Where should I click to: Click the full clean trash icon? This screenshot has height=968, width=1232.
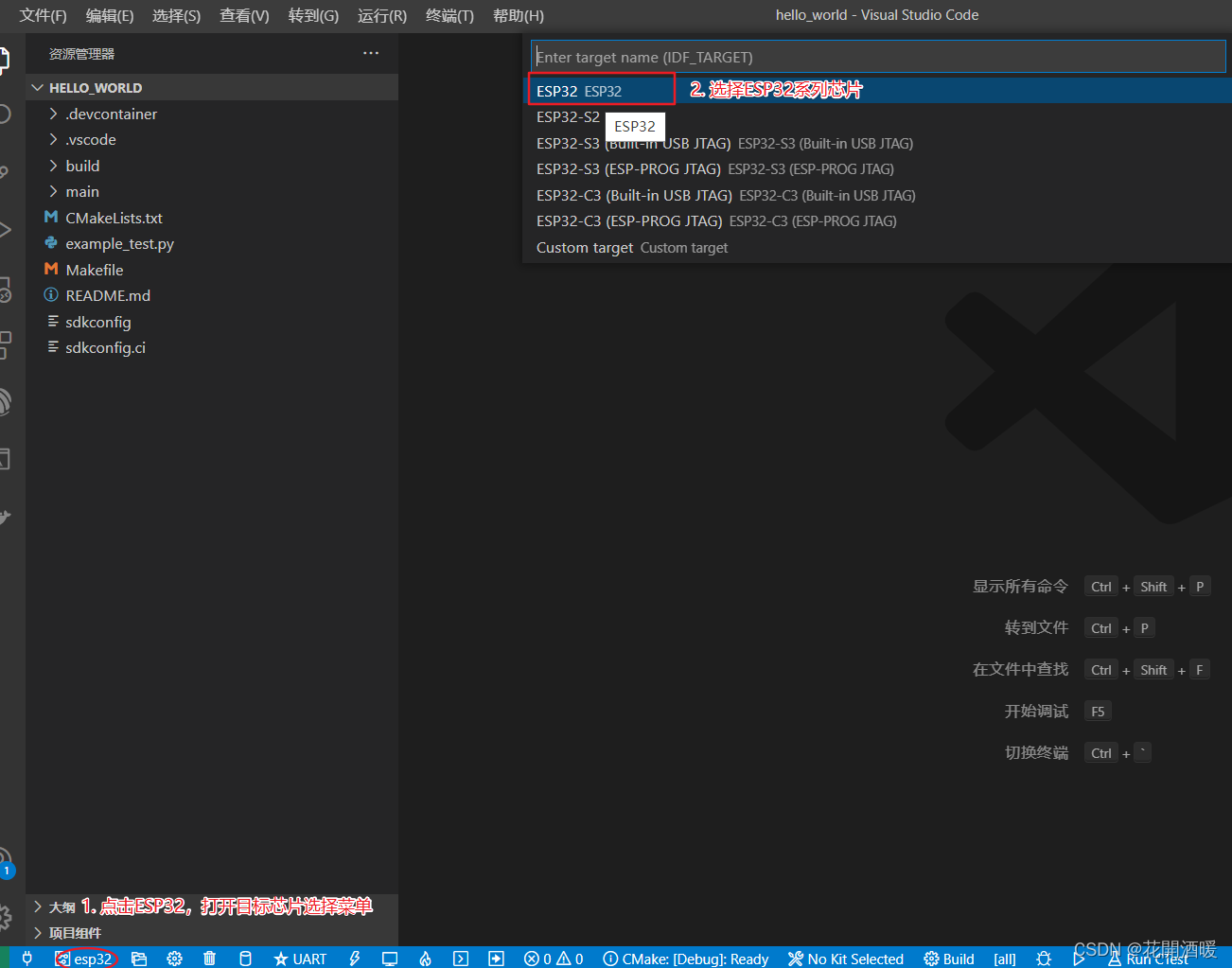click(209, 959)
